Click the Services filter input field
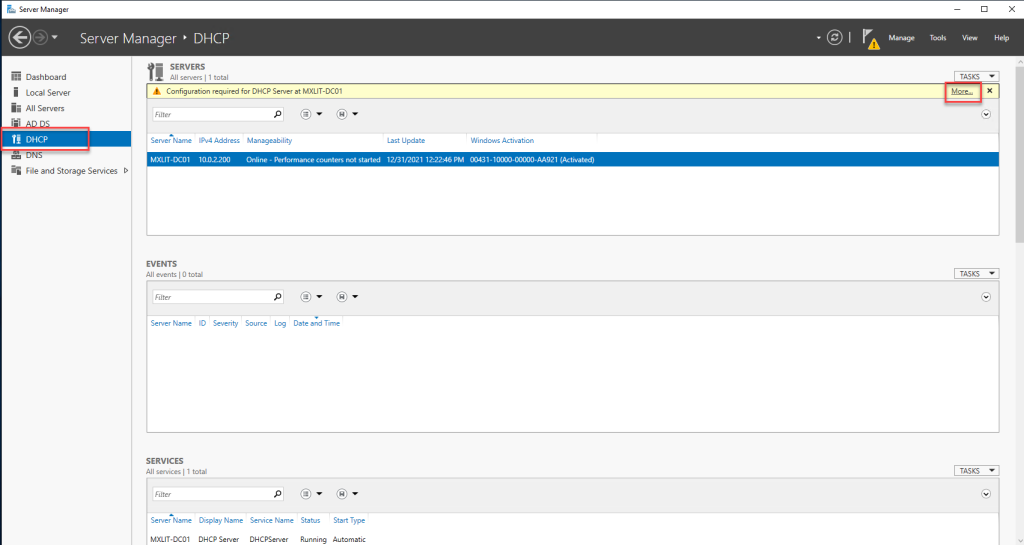 [x=212, y=494]
